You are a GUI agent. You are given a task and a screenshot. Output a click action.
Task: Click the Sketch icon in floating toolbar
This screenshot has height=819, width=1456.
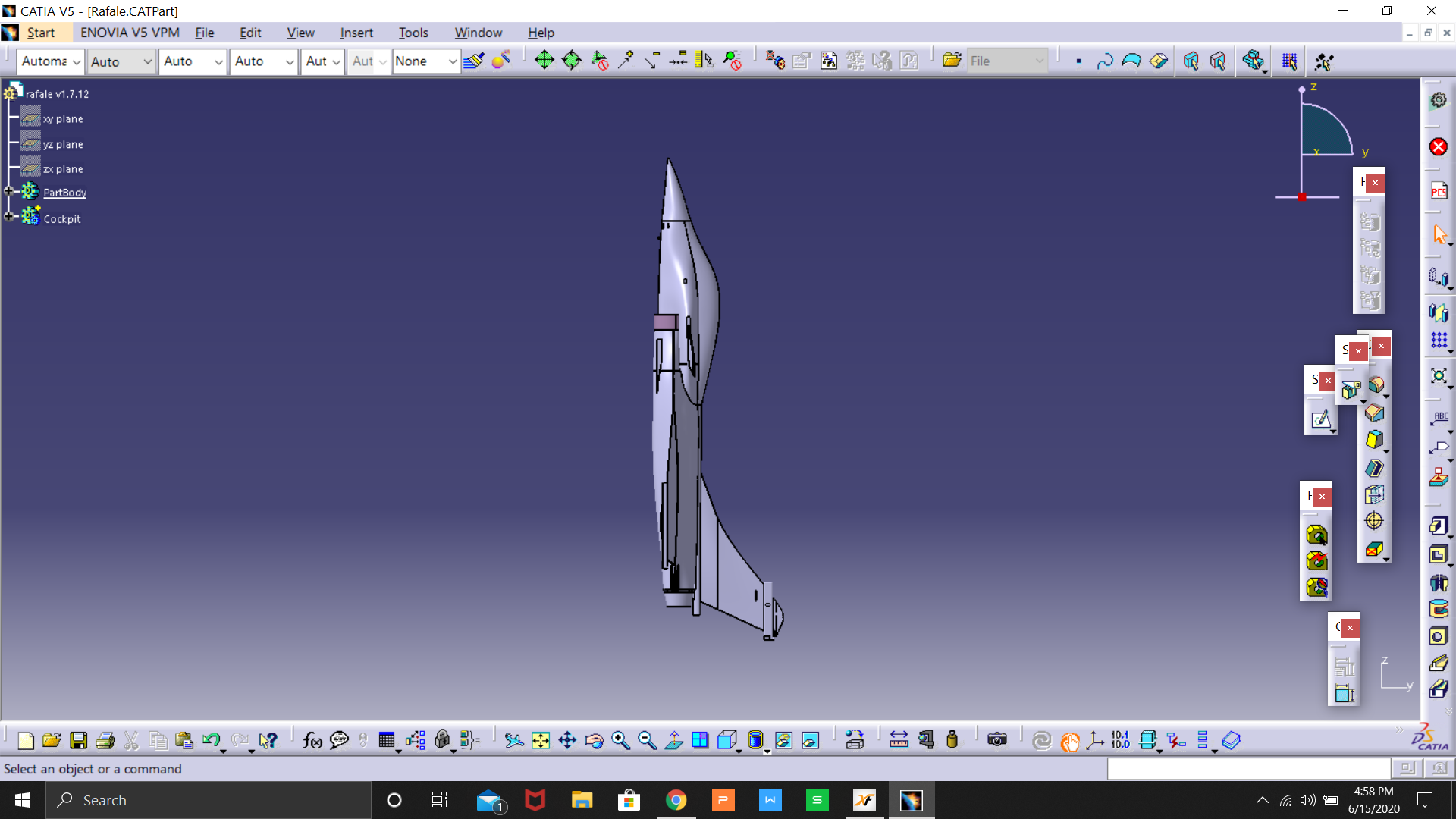pyautogui.click(x=1321, y=419)
